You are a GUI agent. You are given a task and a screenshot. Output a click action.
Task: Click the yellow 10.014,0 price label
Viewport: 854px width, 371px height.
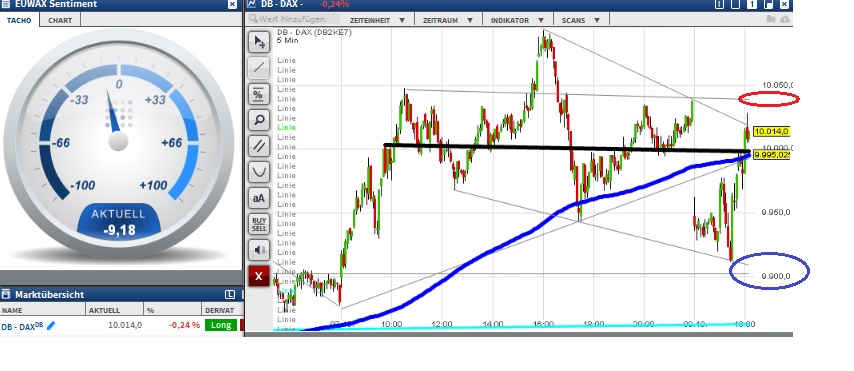pyautogui.click(x=771, y=131)
